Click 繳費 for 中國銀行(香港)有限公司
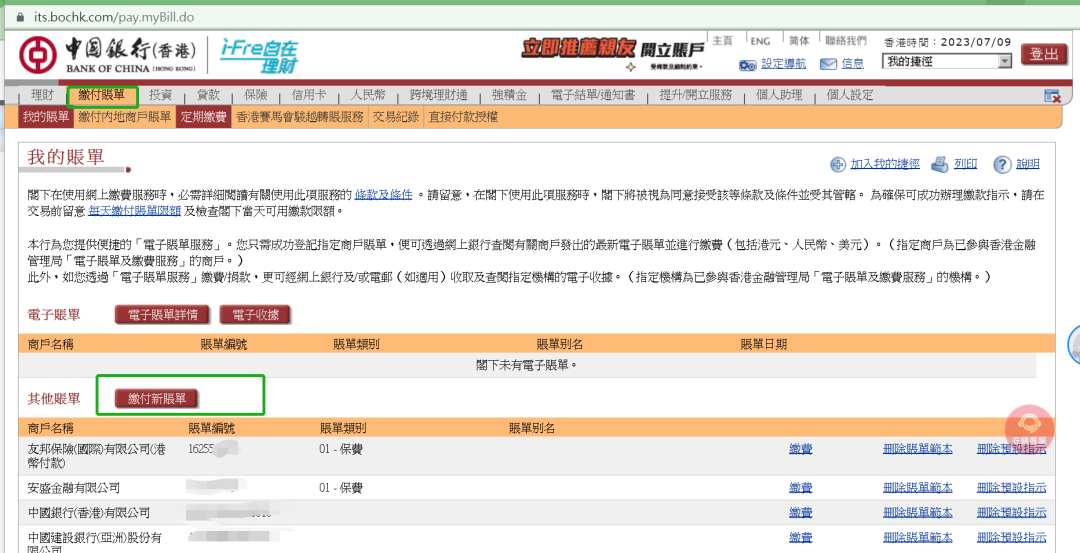This screenshot has width=1080, height=553. tap(800, 512)
